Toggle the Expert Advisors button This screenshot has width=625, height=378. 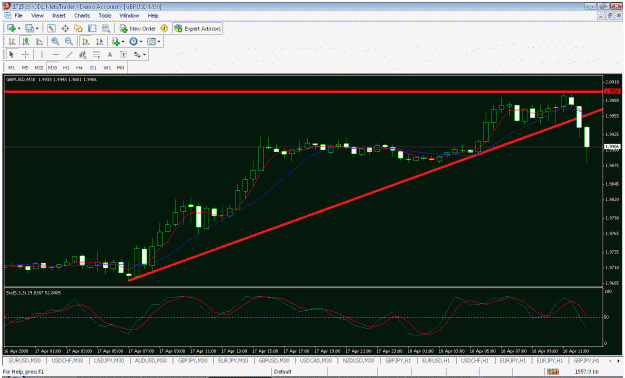[198, 28]
